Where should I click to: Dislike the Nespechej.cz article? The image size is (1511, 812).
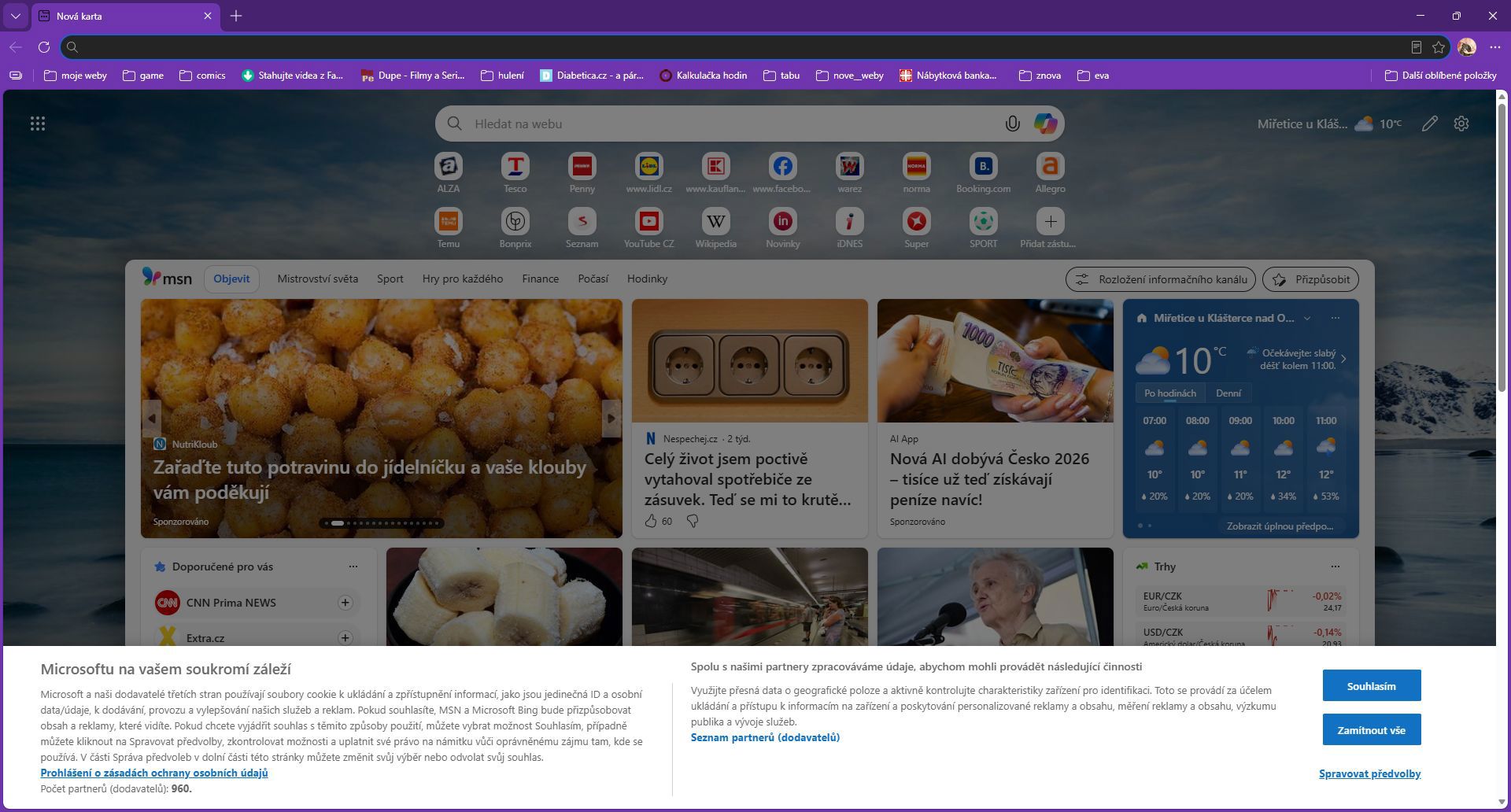coord(693,521)
